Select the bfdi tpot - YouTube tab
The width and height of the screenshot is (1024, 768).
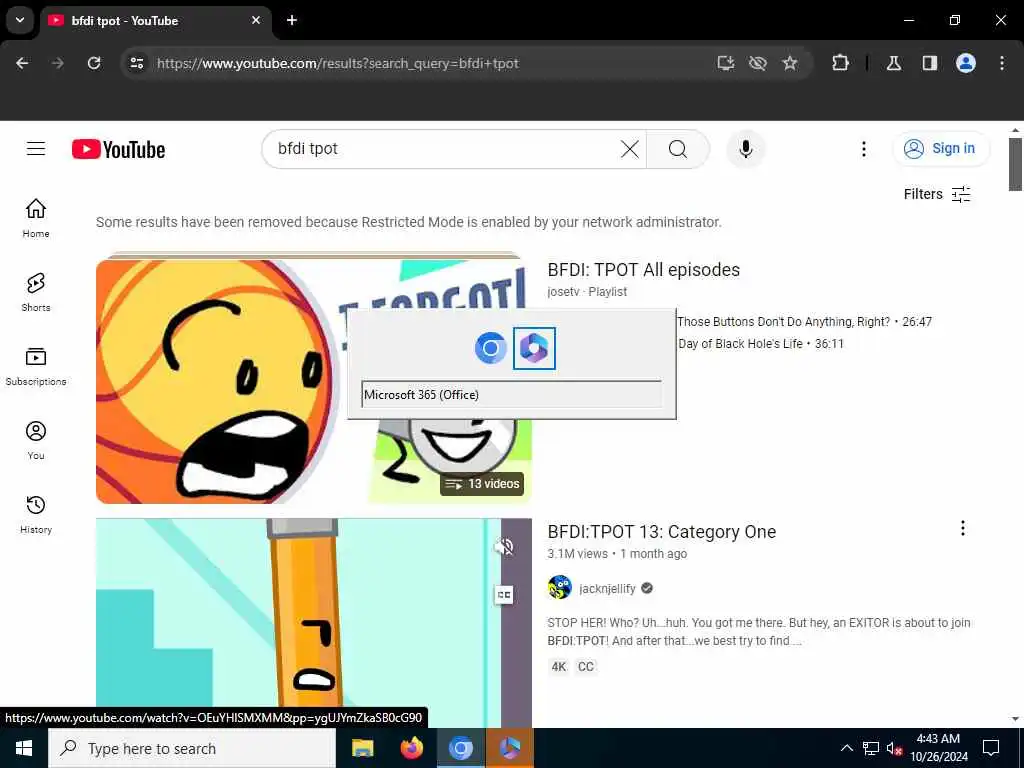coord(155,20)
